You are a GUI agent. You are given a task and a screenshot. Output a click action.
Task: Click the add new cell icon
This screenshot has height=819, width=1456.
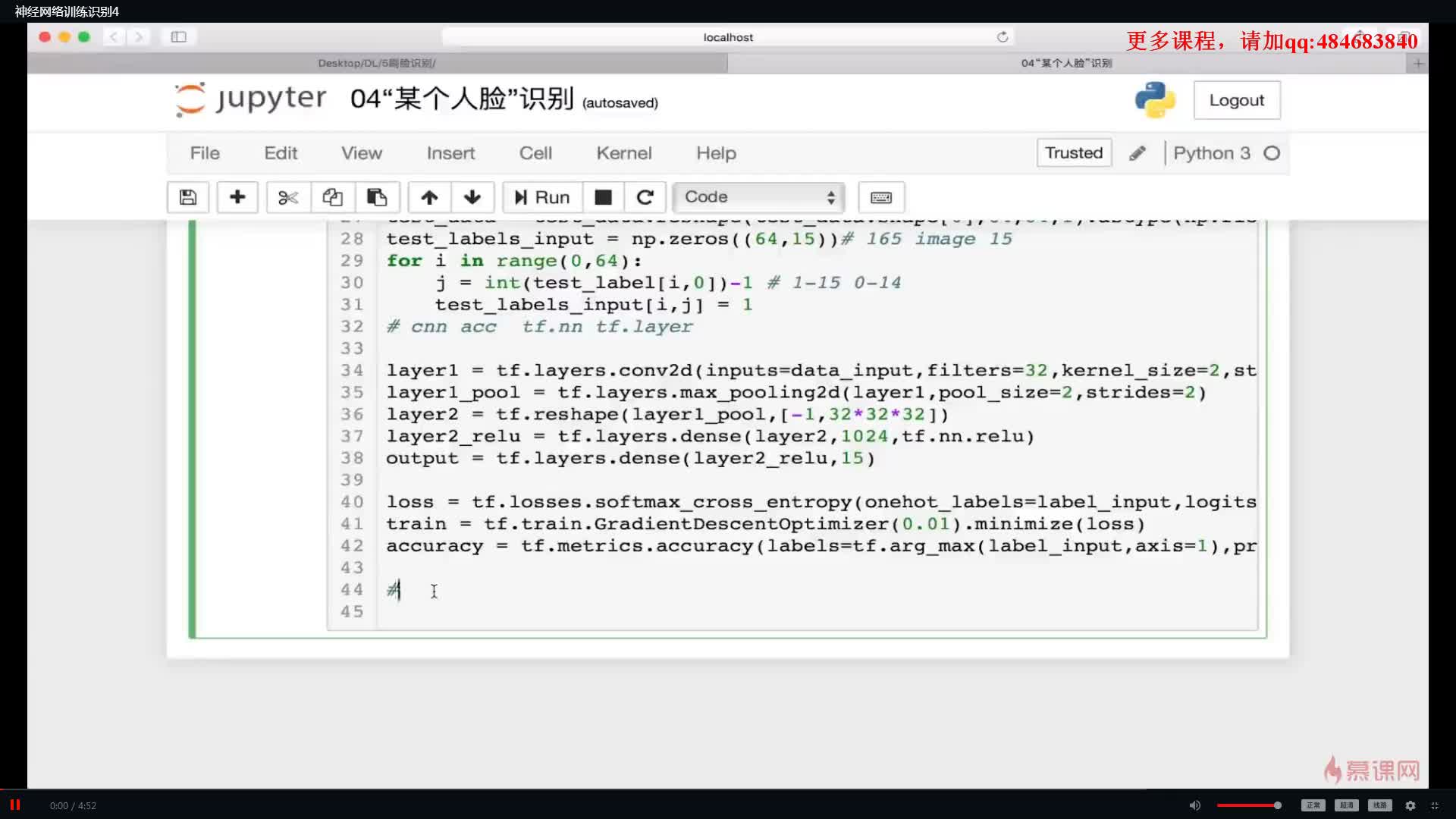pos(237,197)
